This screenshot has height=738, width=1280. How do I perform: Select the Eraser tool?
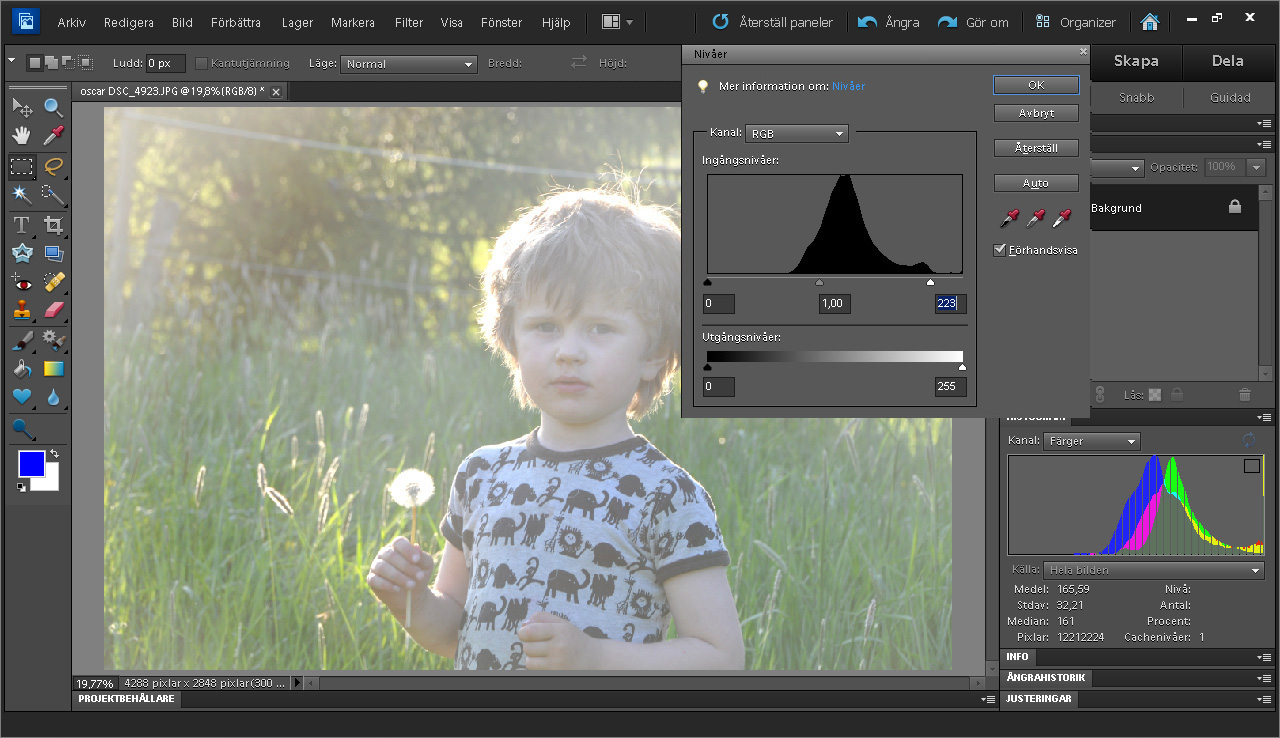(x=53, y=310)
